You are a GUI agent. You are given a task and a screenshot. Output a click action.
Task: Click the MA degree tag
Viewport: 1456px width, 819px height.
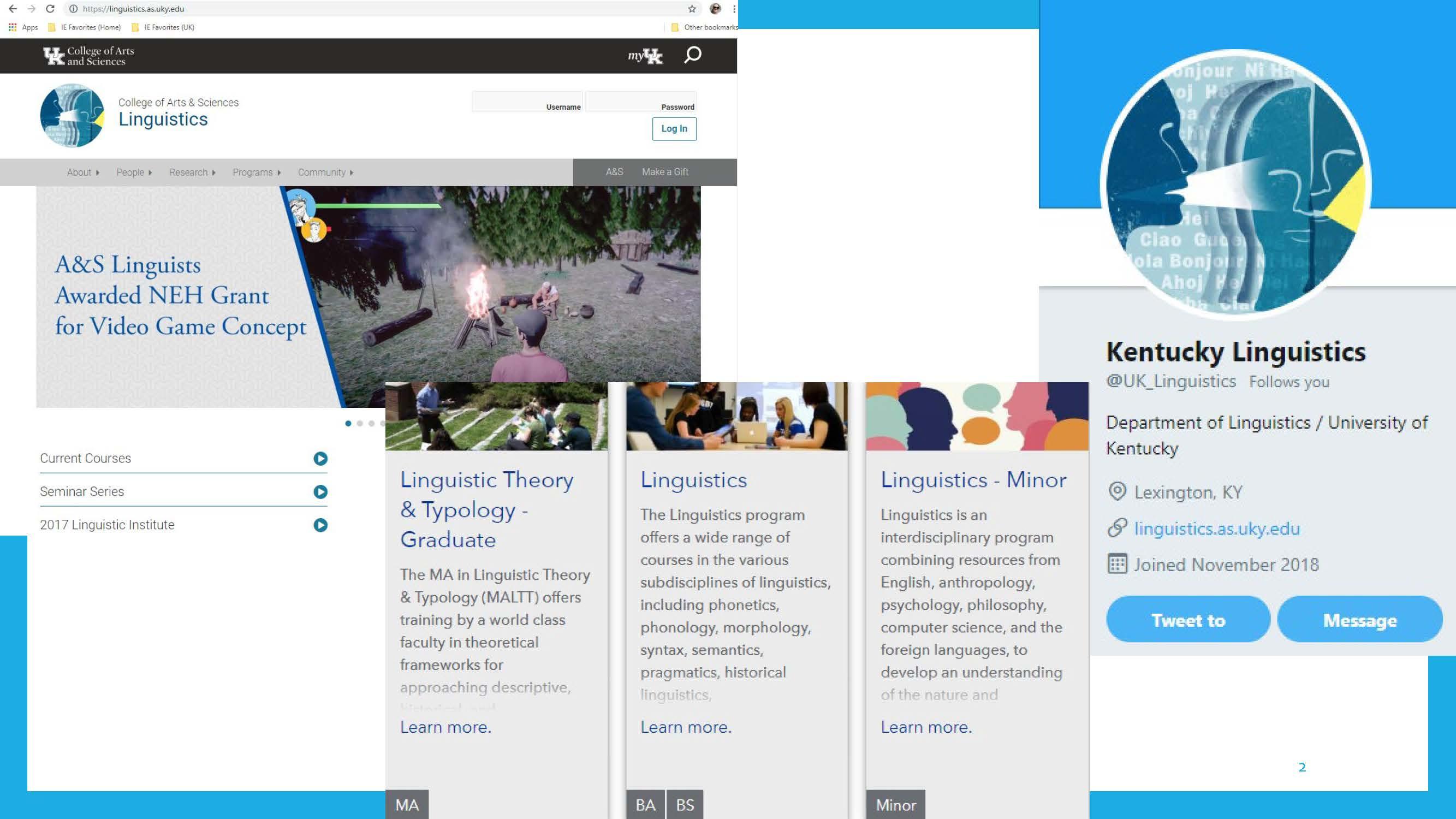click(407, 804)
